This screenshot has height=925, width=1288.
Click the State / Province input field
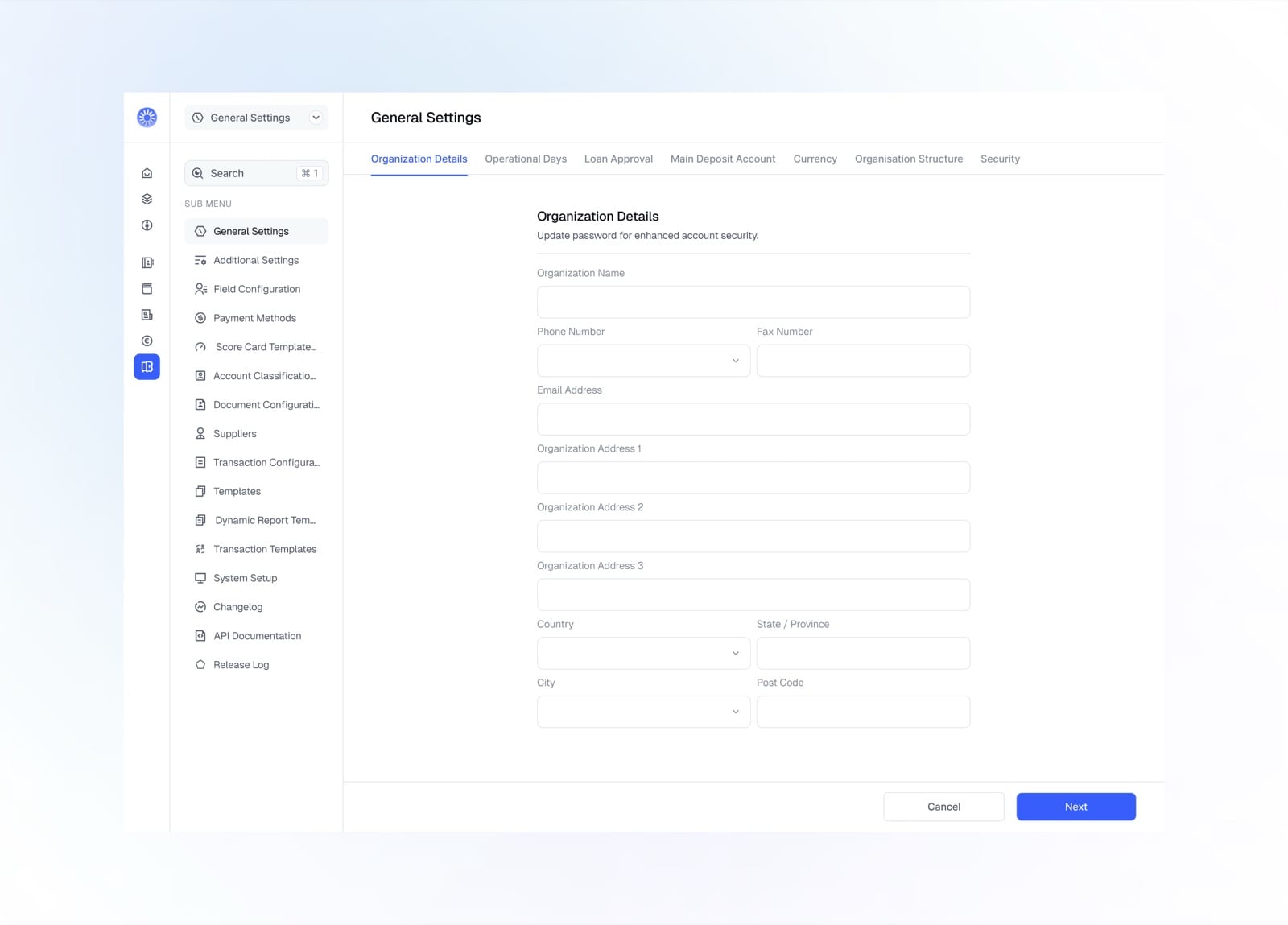pyautogui.click(x=863, y=653)
